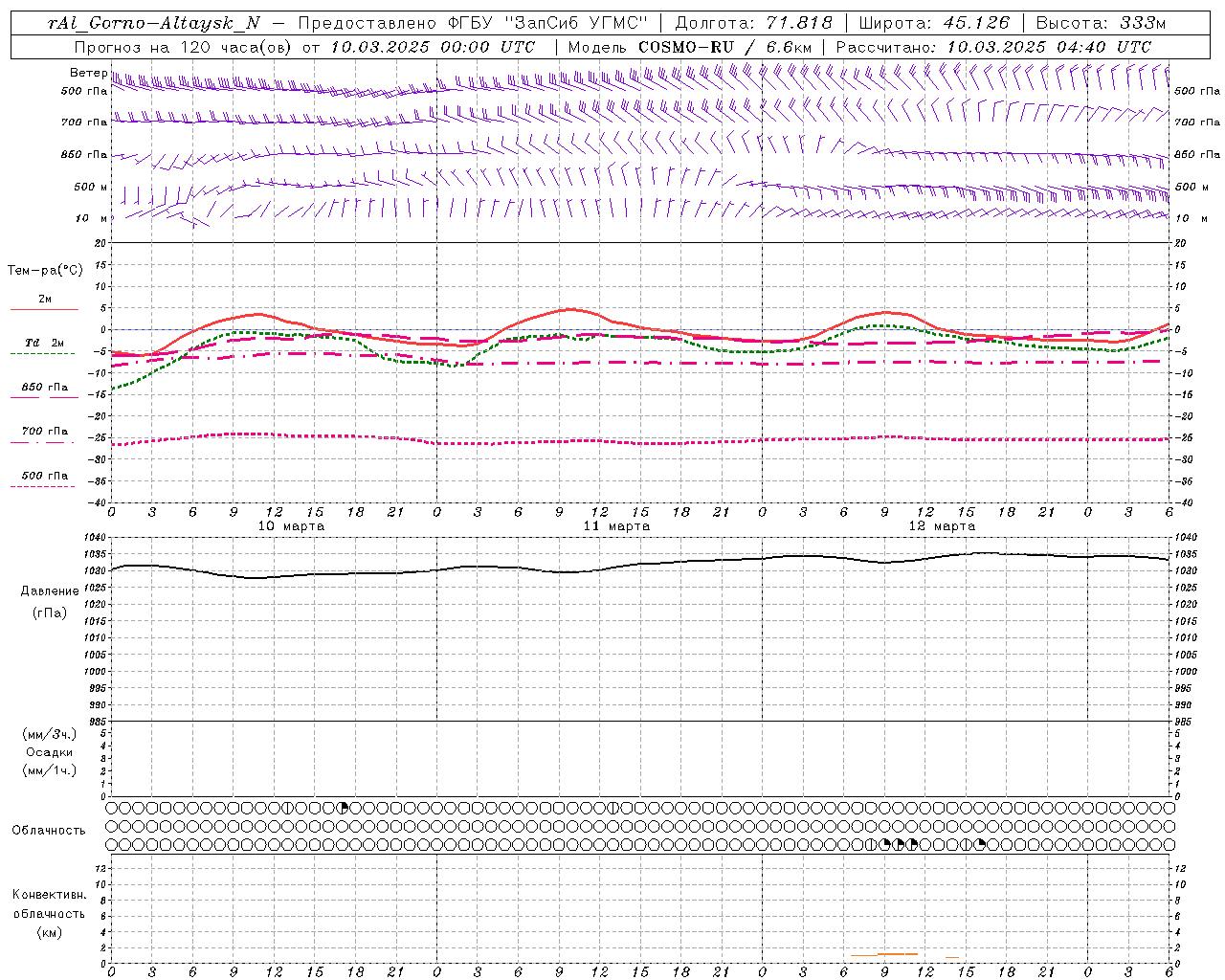Click the Долгота: 71.818 value
This screenshot has height=980, width=1225.
point(753,23)
